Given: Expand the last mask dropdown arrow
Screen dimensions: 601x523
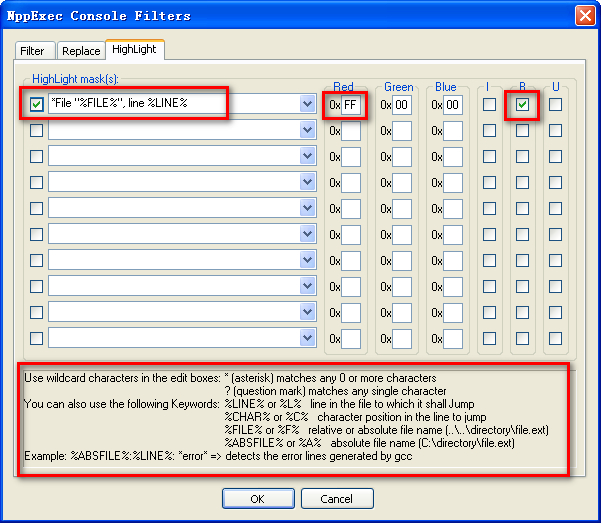Looking at the screenshot, I should pos(307,338).
